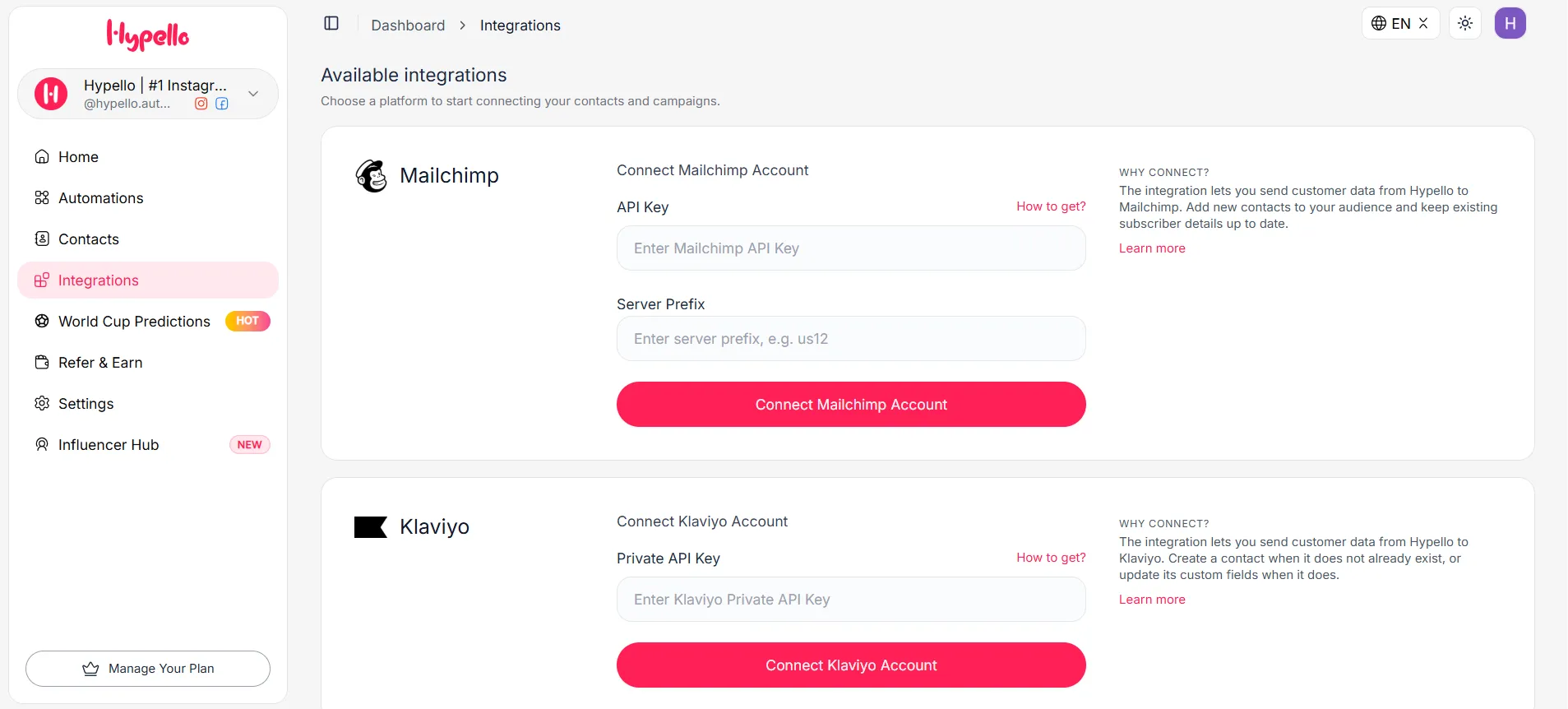Image resolution: width=1568 pixels, height=709 pixels.
Task: Click Learn more under Klaviyo description
Action: [1152, 600]
